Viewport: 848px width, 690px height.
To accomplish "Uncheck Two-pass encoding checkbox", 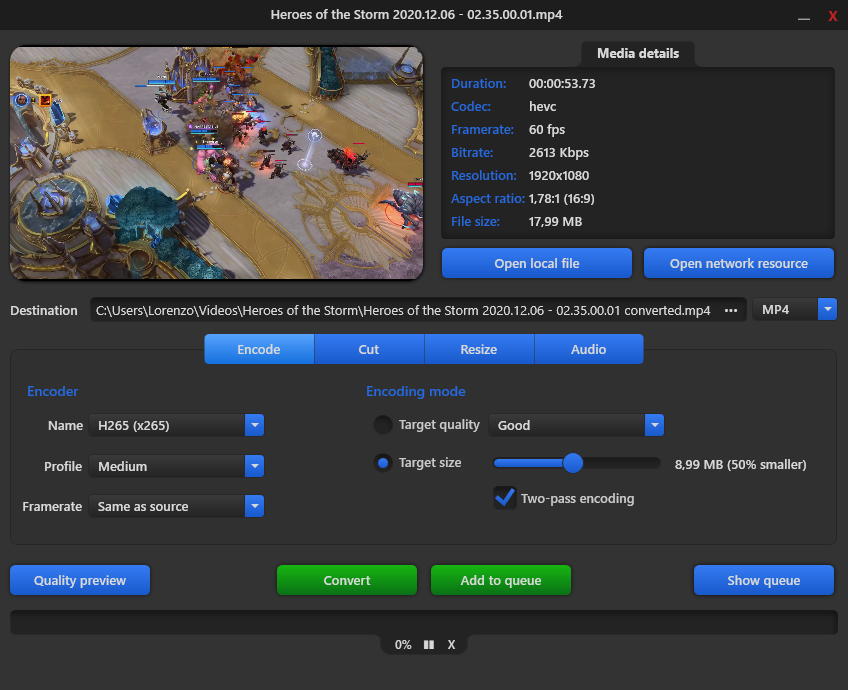I will pos(505,498).
